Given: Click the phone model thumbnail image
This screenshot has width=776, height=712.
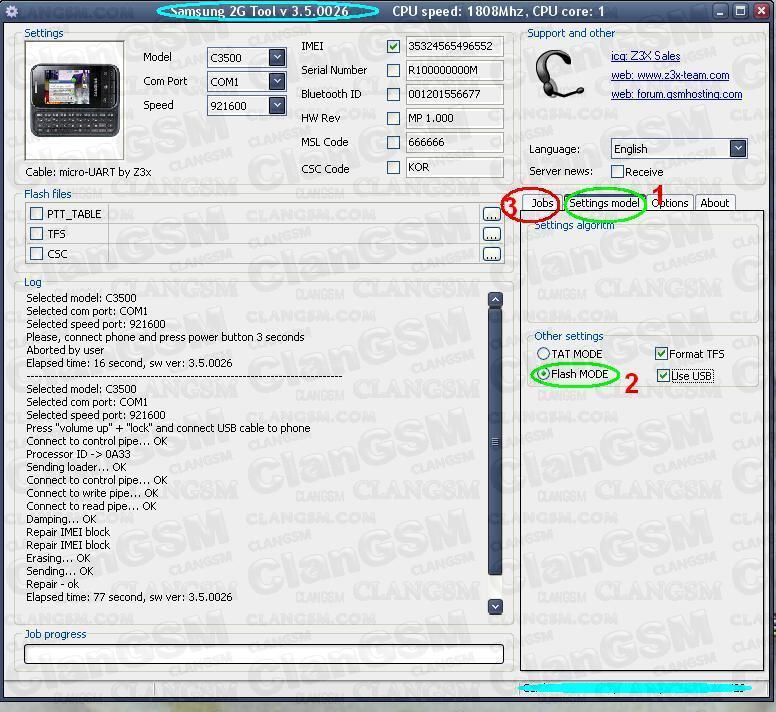Looking at the screenshot, I should coord(74,100).
